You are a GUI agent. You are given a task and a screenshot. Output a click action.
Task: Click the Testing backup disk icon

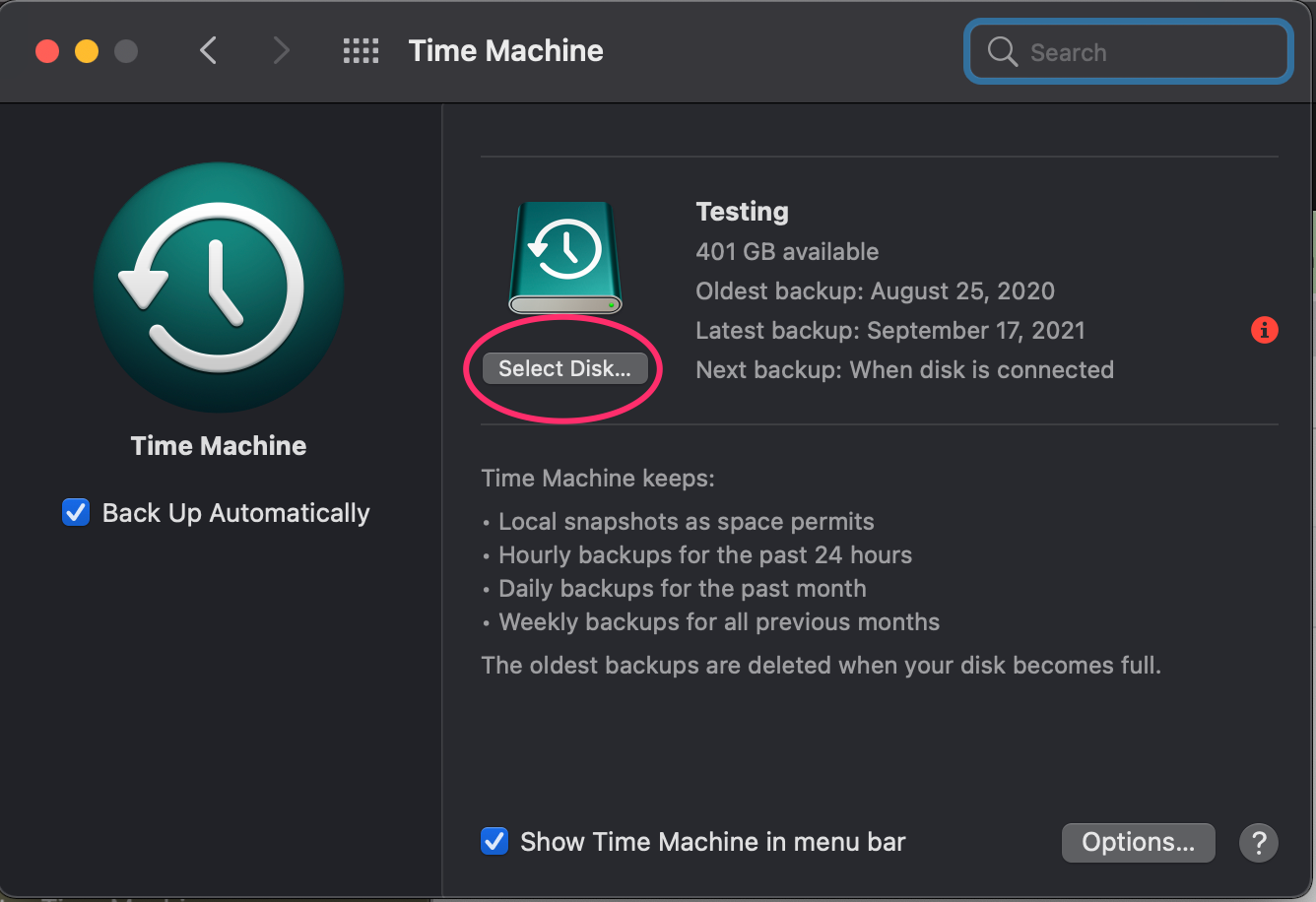[565, 258]
